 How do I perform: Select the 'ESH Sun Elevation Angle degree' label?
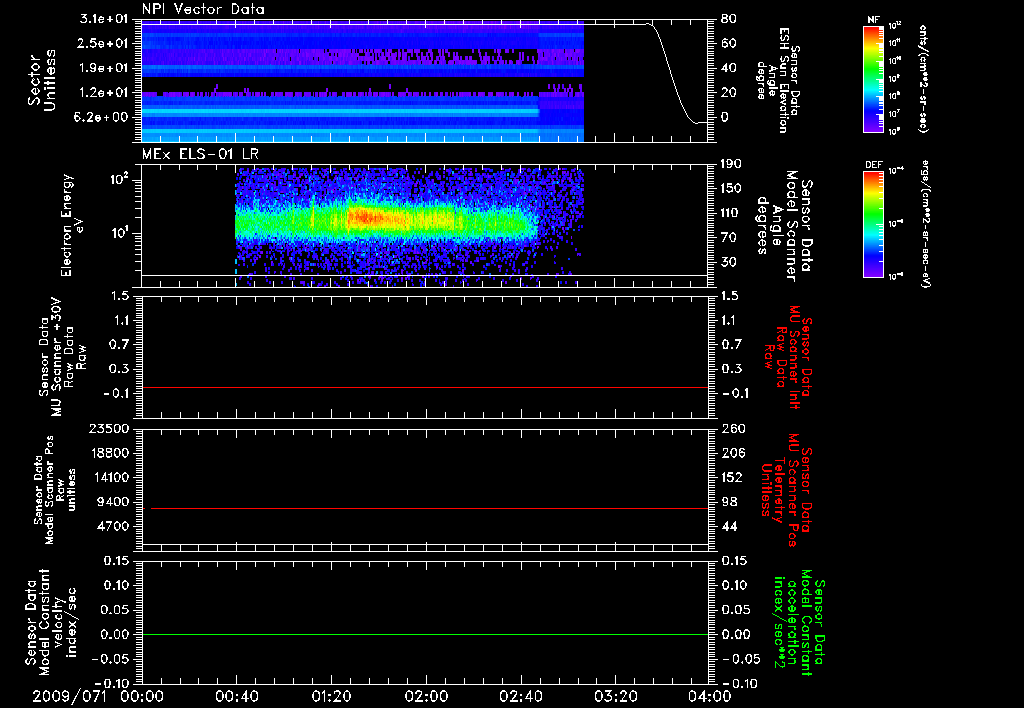click(777, 80)
